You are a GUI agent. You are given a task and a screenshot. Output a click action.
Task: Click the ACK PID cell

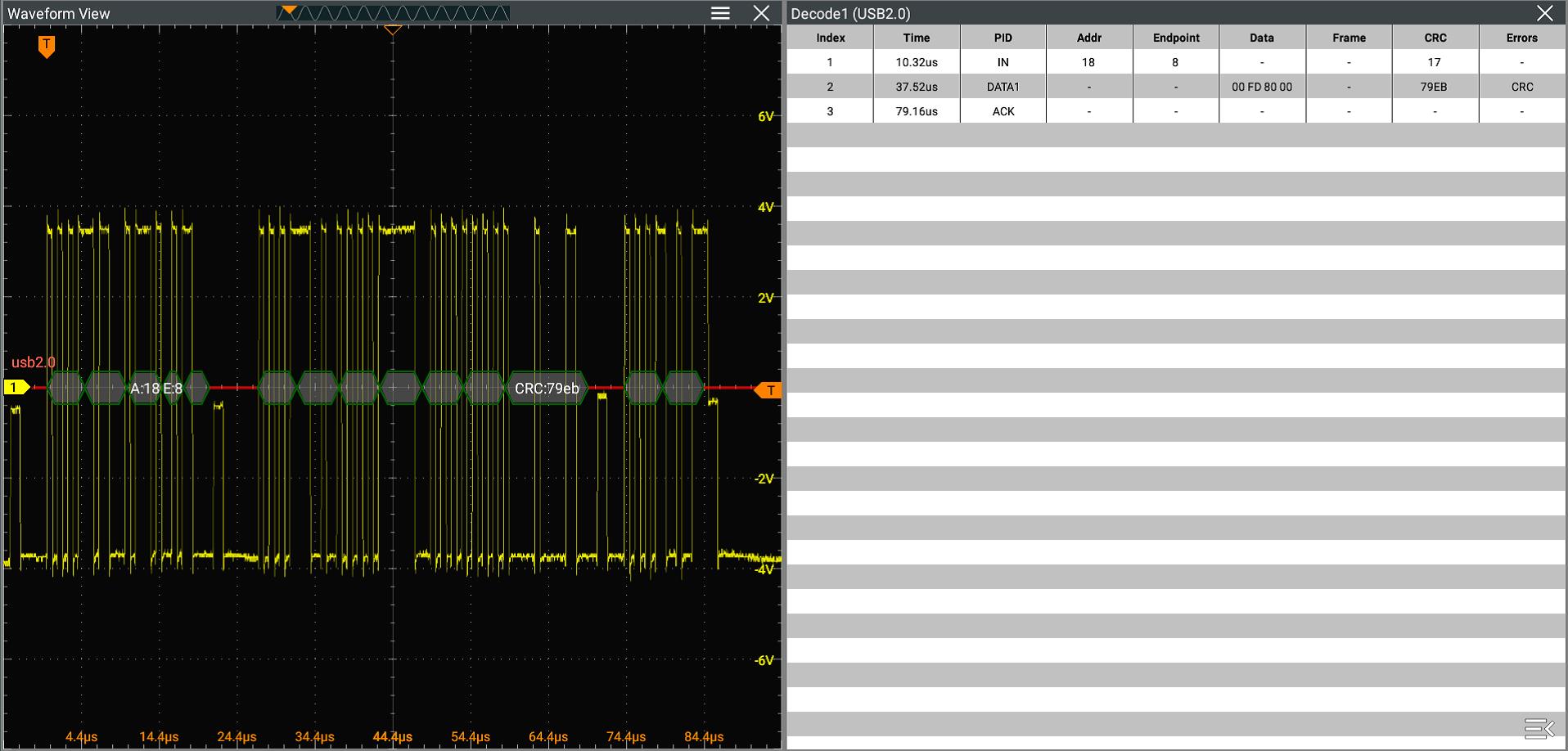[1003, 111]
